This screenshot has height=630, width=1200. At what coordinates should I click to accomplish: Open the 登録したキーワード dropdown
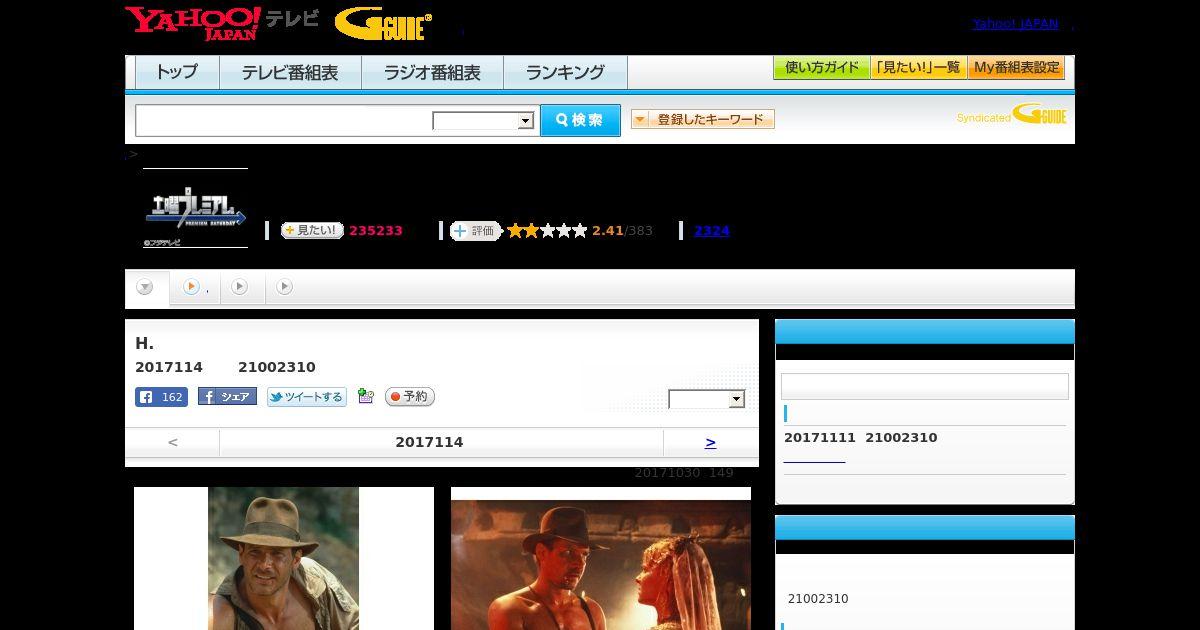[703, 119]
